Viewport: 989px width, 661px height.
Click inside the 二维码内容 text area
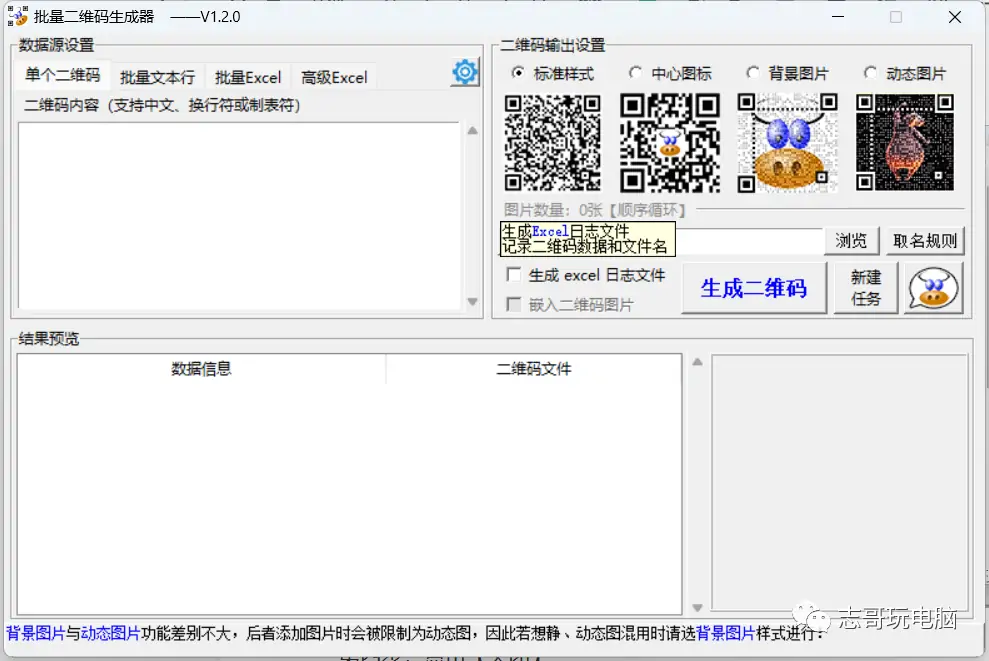[238, 215]
